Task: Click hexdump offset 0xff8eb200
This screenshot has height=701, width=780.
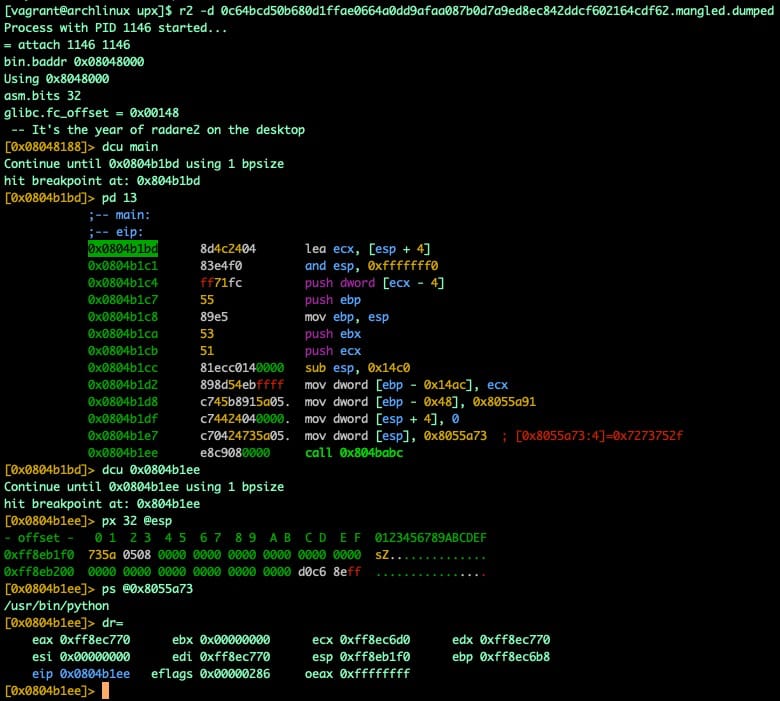Action: pos(39,572)
